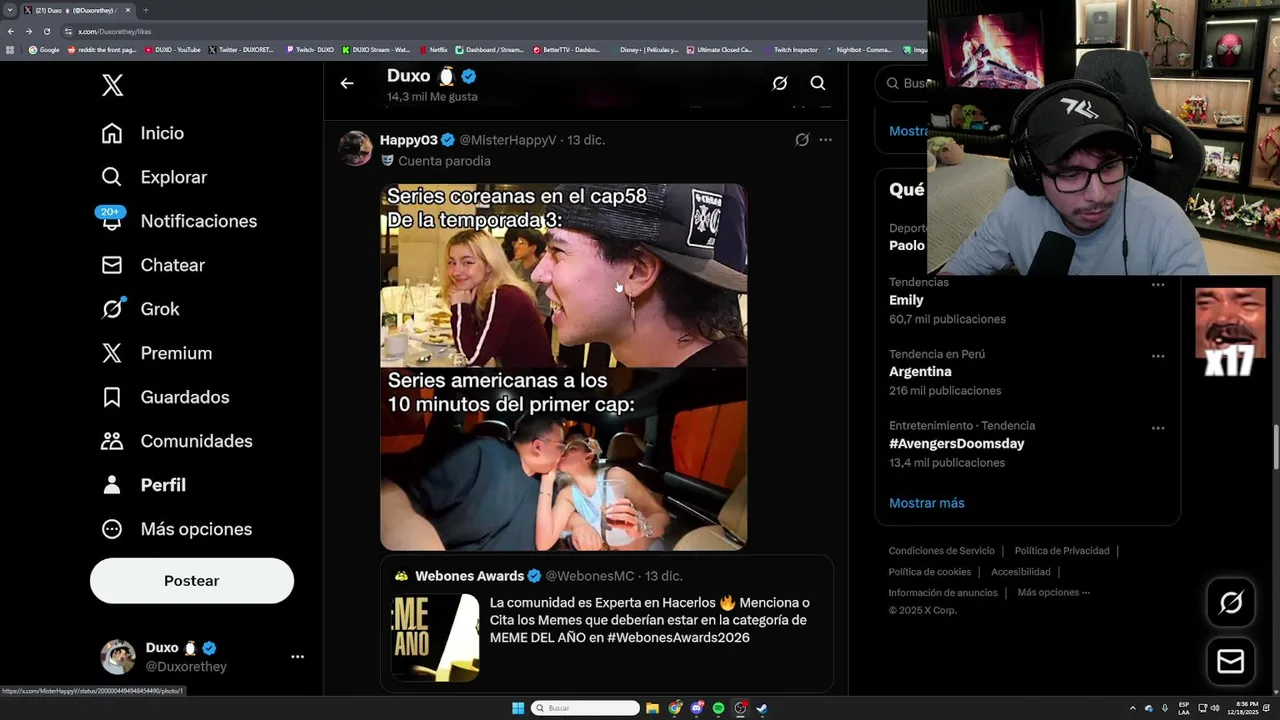Open Happy03 profile avatar
This screenshot has width=1280, height=720.
(x=355, y=148)
